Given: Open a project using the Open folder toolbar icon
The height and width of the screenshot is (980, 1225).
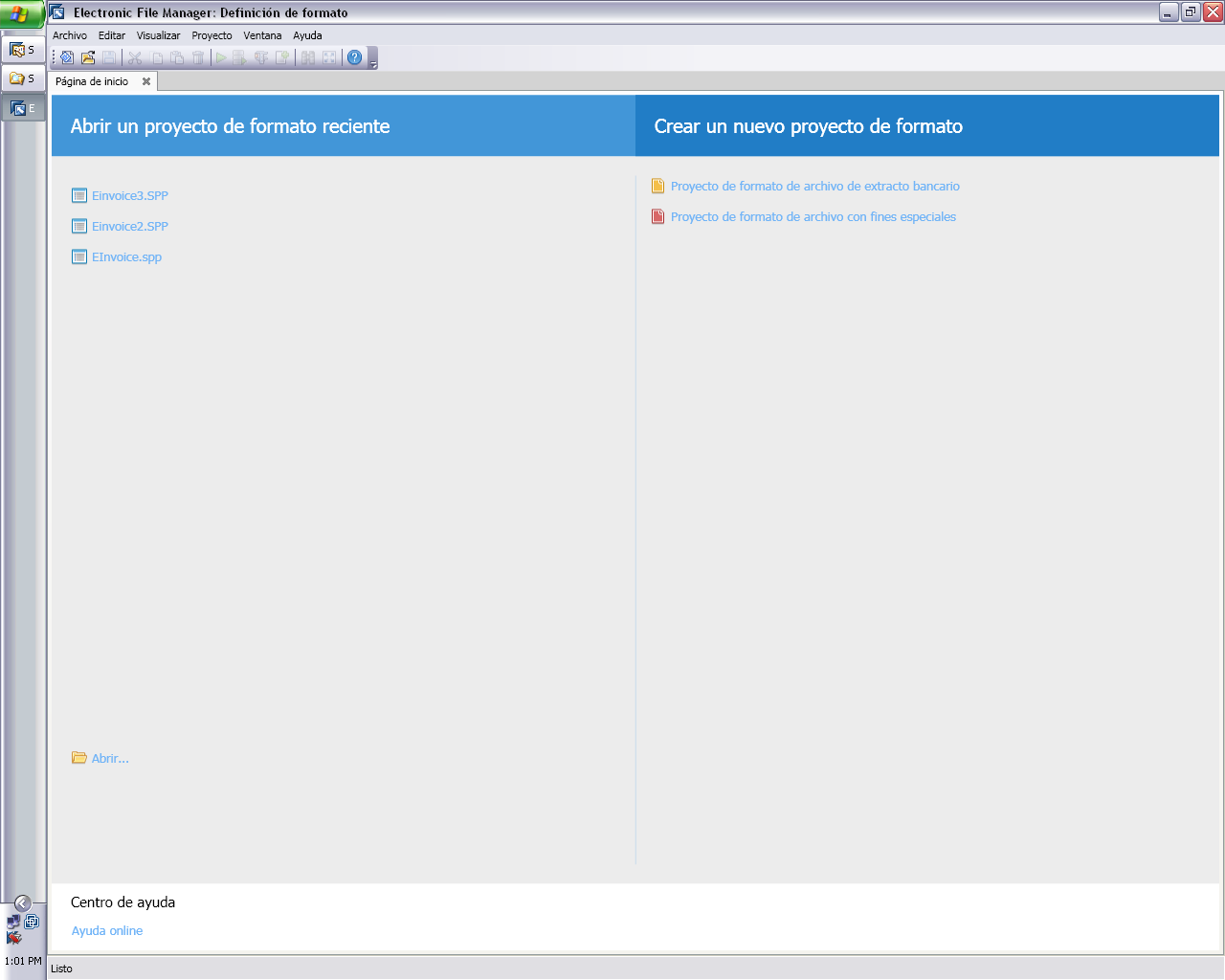Looking at the screenshot, I should (x=90, y=56).
